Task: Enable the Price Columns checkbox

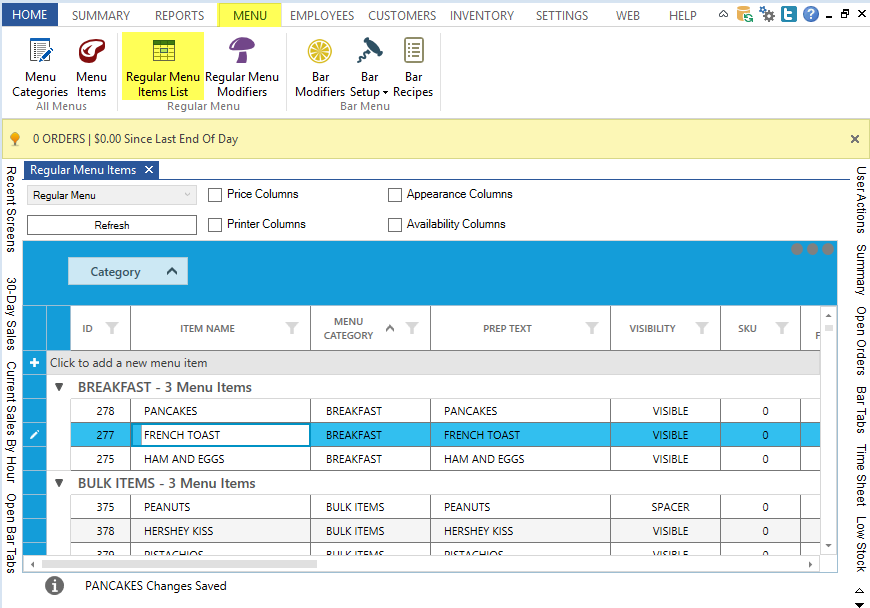Action: click(x=215, y=195)
